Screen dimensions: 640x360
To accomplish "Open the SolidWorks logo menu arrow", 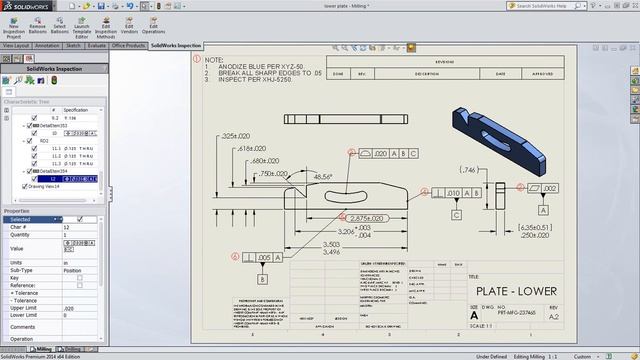I will click(x=55, y=6).
